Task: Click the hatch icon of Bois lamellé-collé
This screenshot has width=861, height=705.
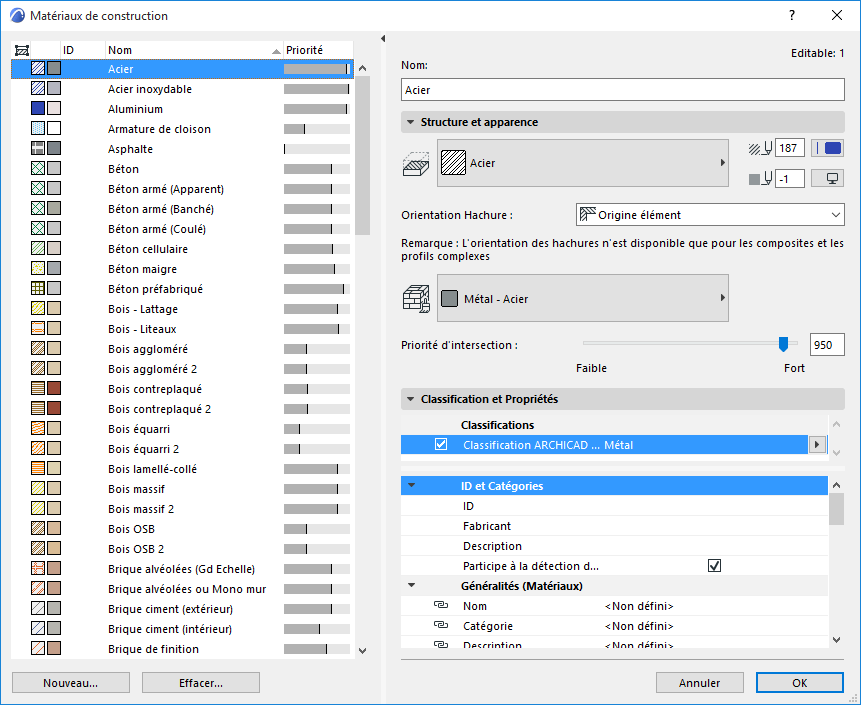Action: click(x=38, y=468)
